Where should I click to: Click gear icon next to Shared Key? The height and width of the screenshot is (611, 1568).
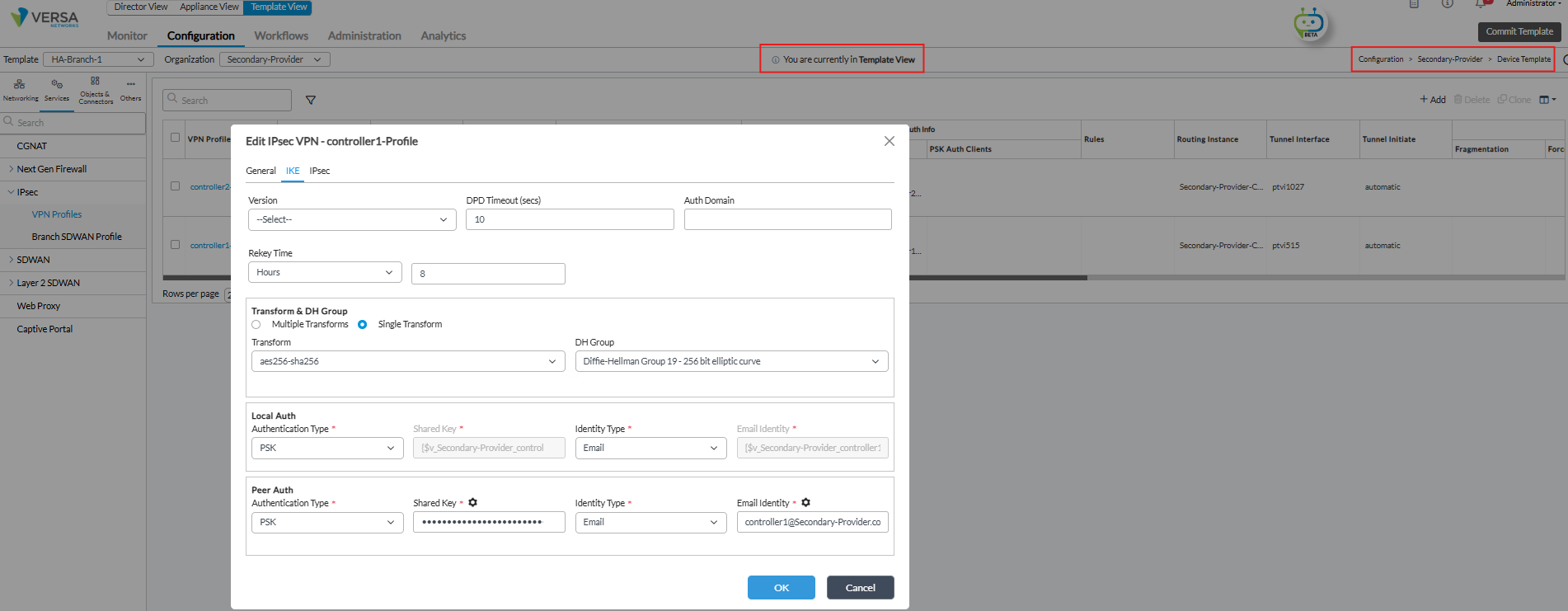[473, 502]
